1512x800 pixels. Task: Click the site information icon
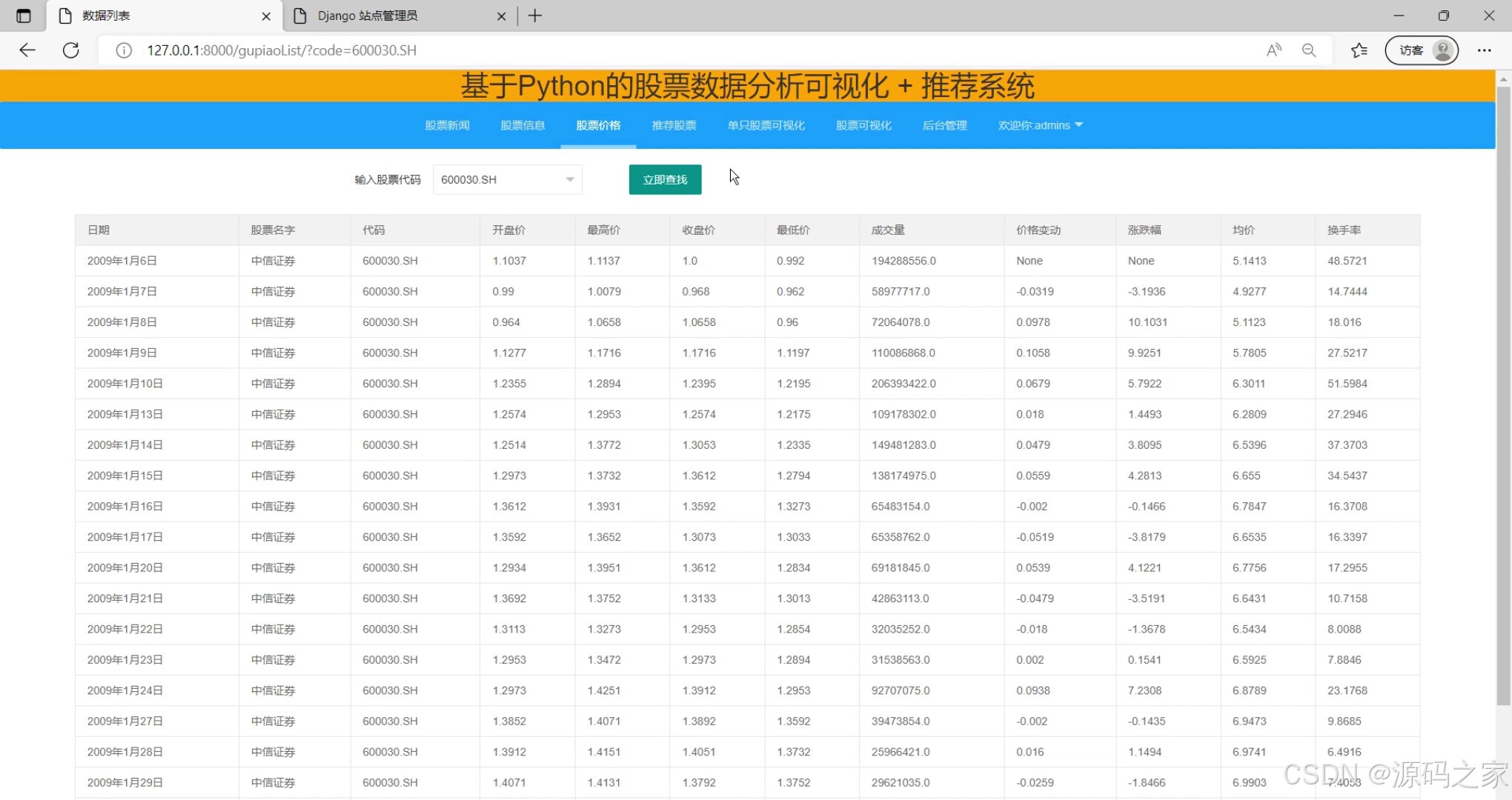click(x=124, y=50)
